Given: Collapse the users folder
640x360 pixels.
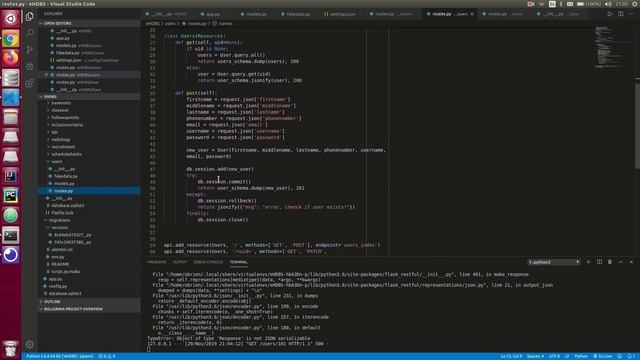Looking at the screenshot, I should (56, 162).
